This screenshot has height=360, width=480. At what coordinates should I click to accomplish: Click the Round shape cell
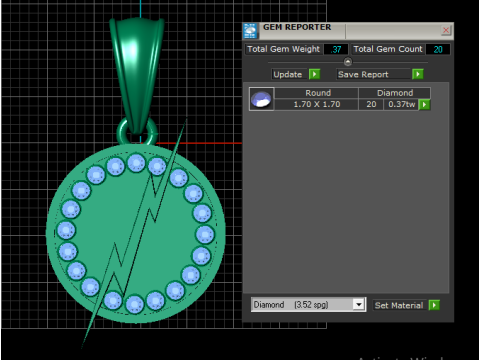(x=318, y=93)
